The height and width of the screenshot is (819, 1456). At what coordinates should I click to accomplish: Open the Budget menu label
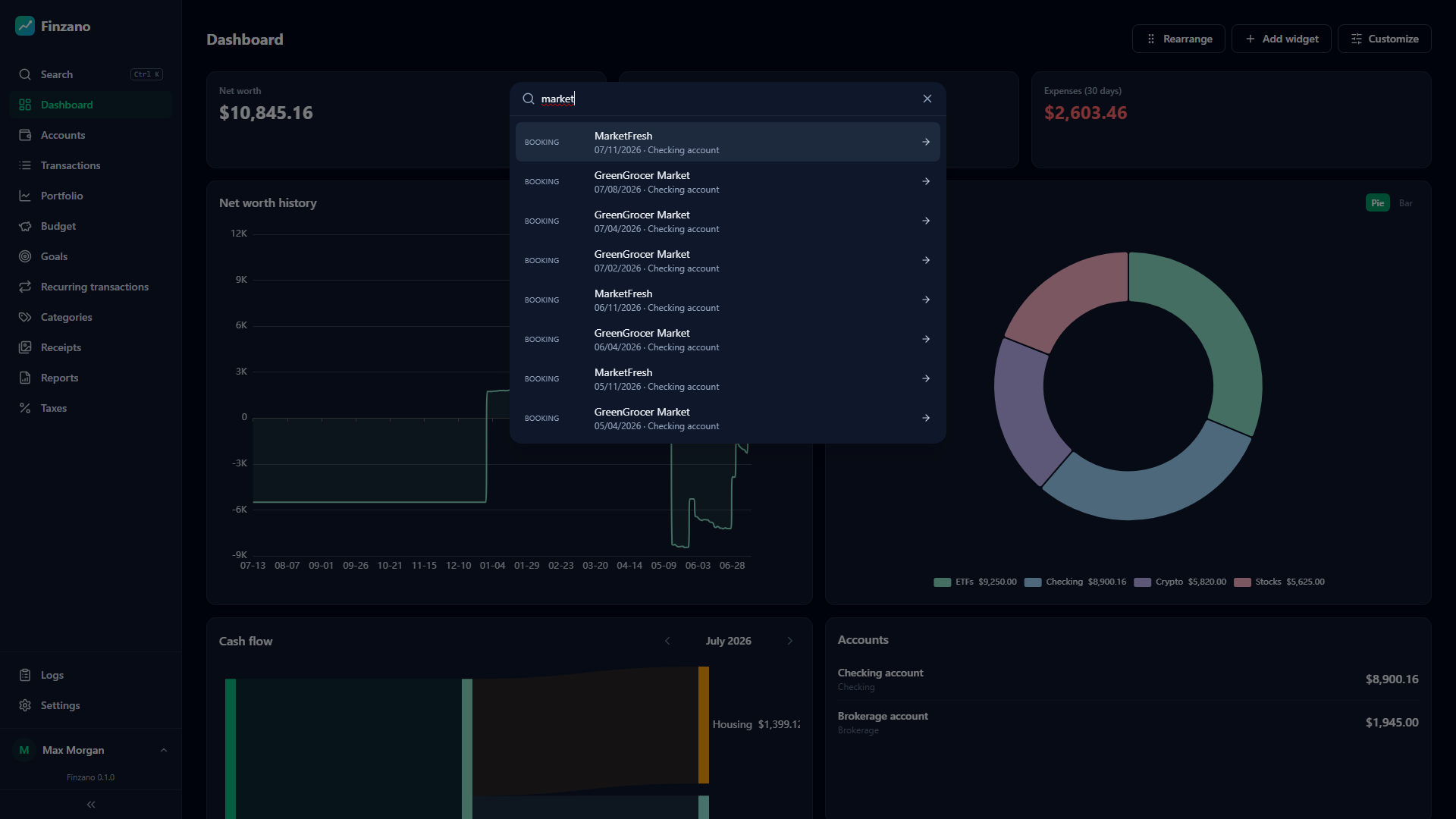click(58, 226)
